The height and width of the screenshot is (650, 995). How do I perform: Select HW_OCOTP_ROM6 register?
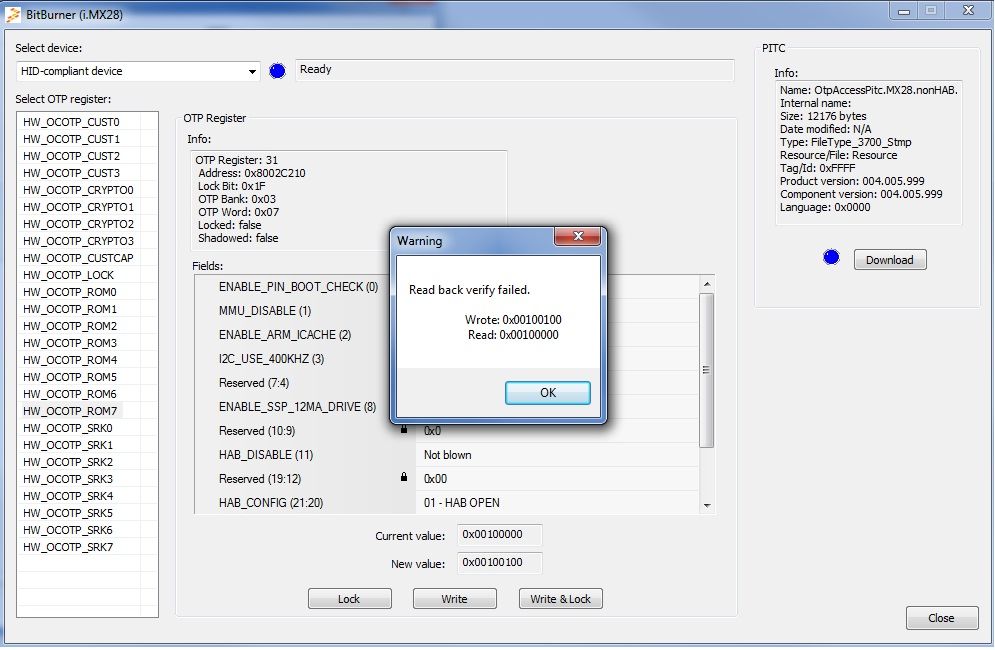point(70,394)
